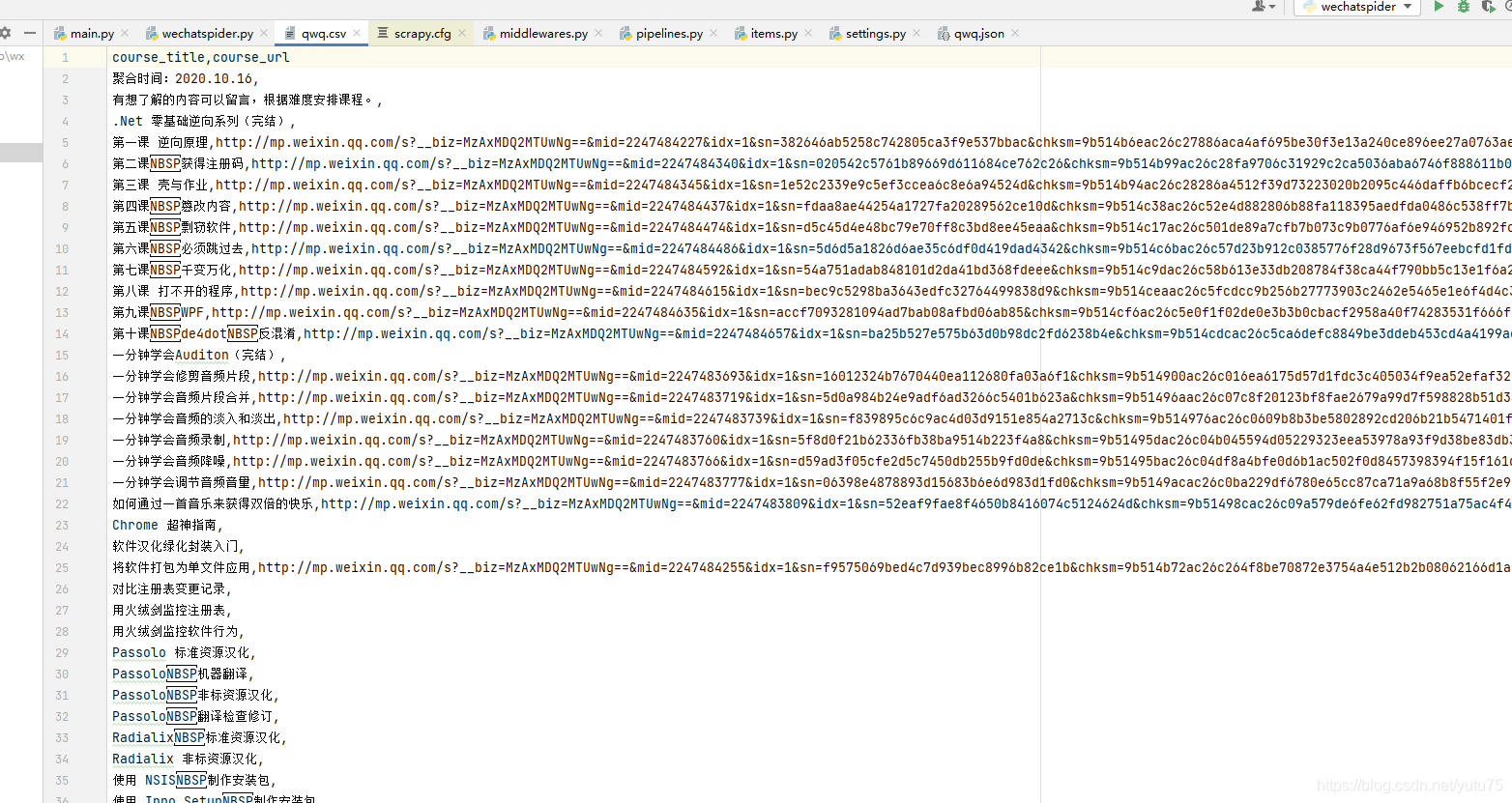
Task: Click the 'Radialix 非标资源汉化' line
Action: coord(188,759)
